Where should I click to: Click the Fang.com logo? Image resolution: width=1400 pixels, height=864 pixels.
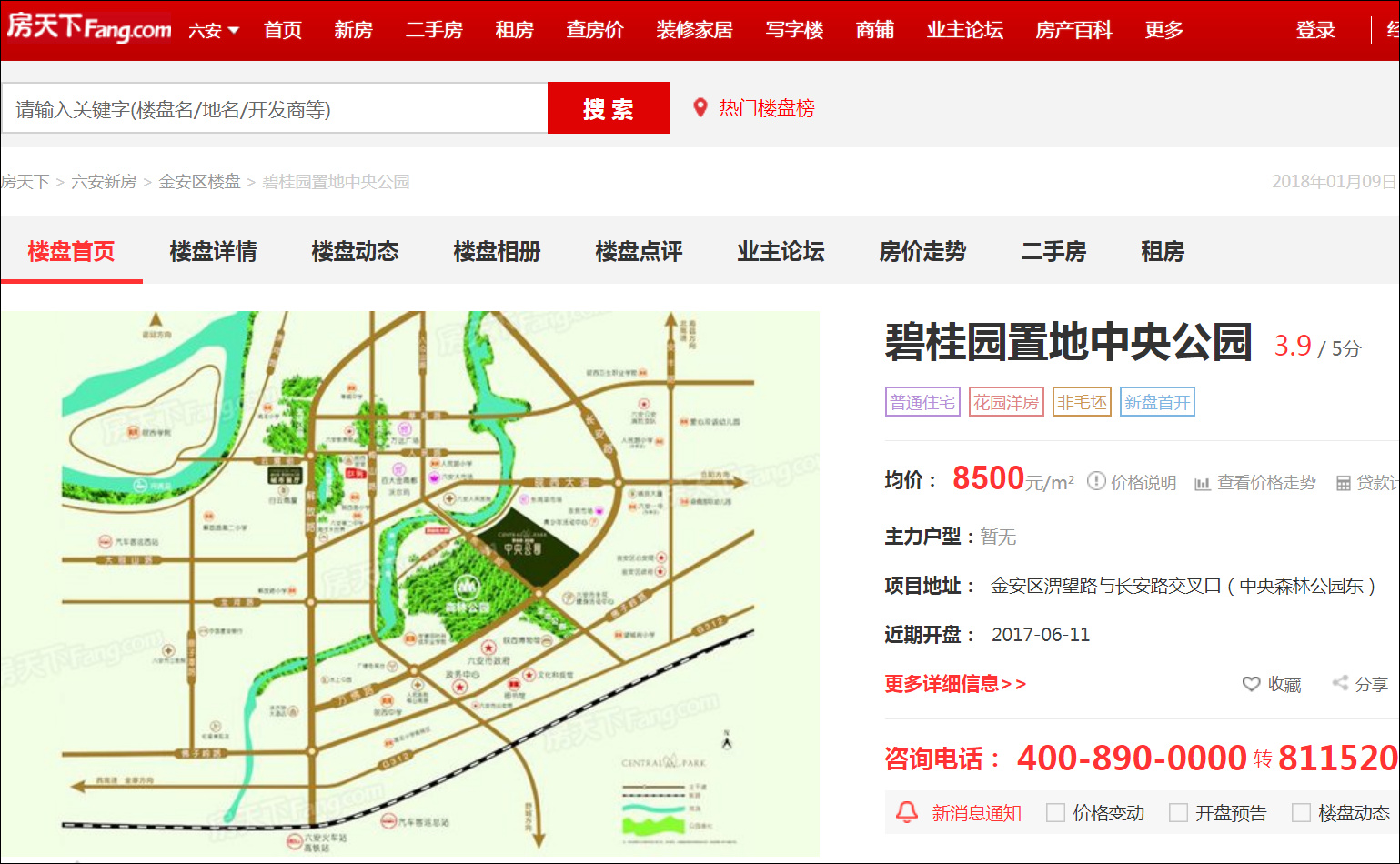(89, 28)
